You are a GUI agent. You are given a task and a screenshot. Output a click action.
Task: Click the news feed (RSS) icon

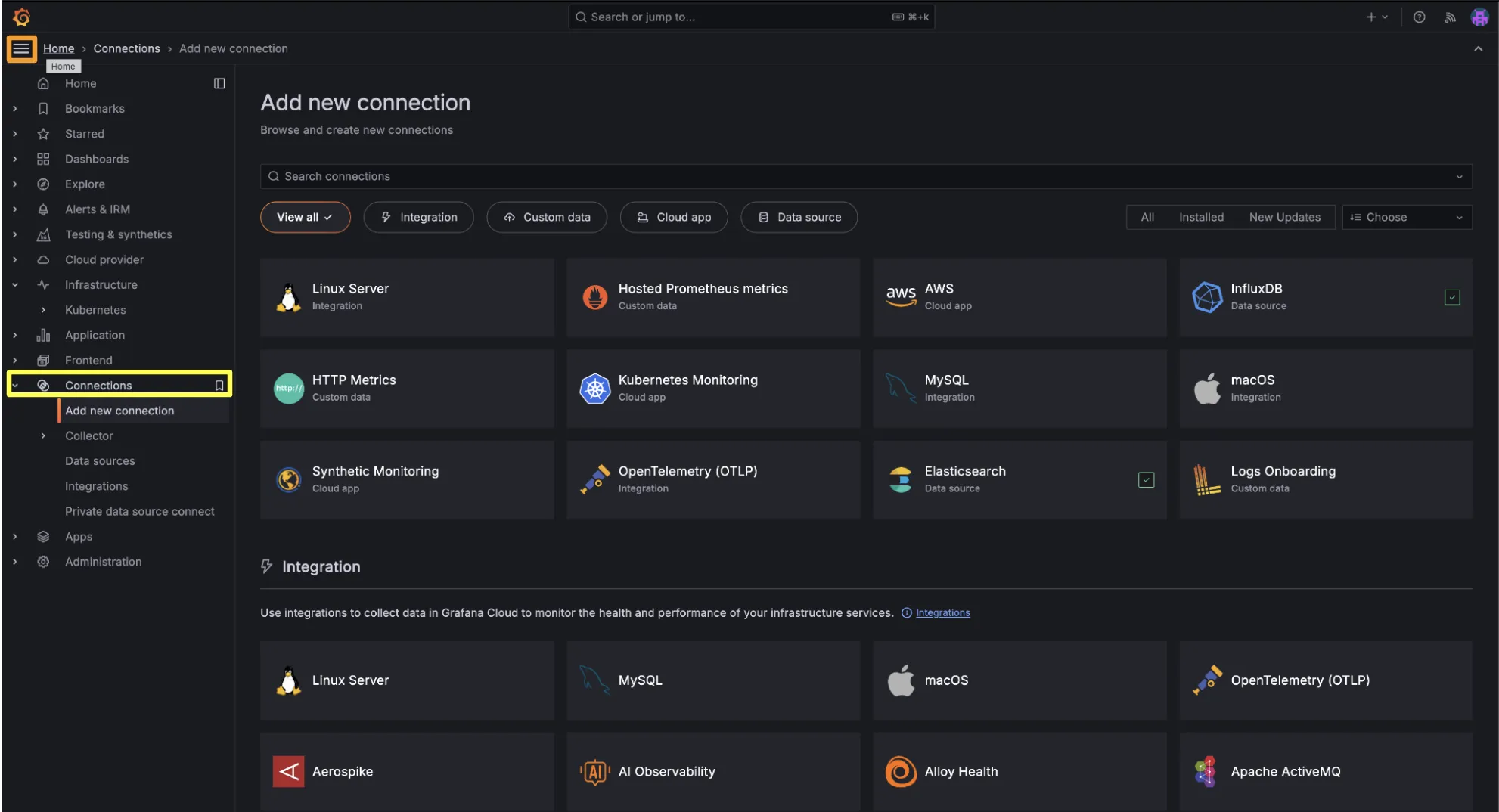tap(1450, 17)
